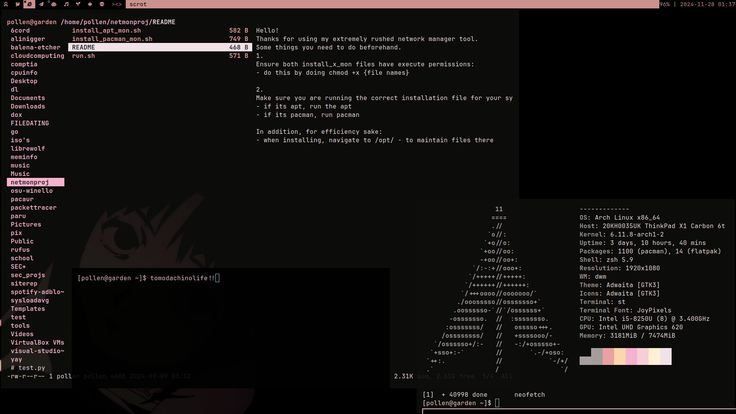Open the packettracer directory
The image size is (736, 414).
(33, 208)
